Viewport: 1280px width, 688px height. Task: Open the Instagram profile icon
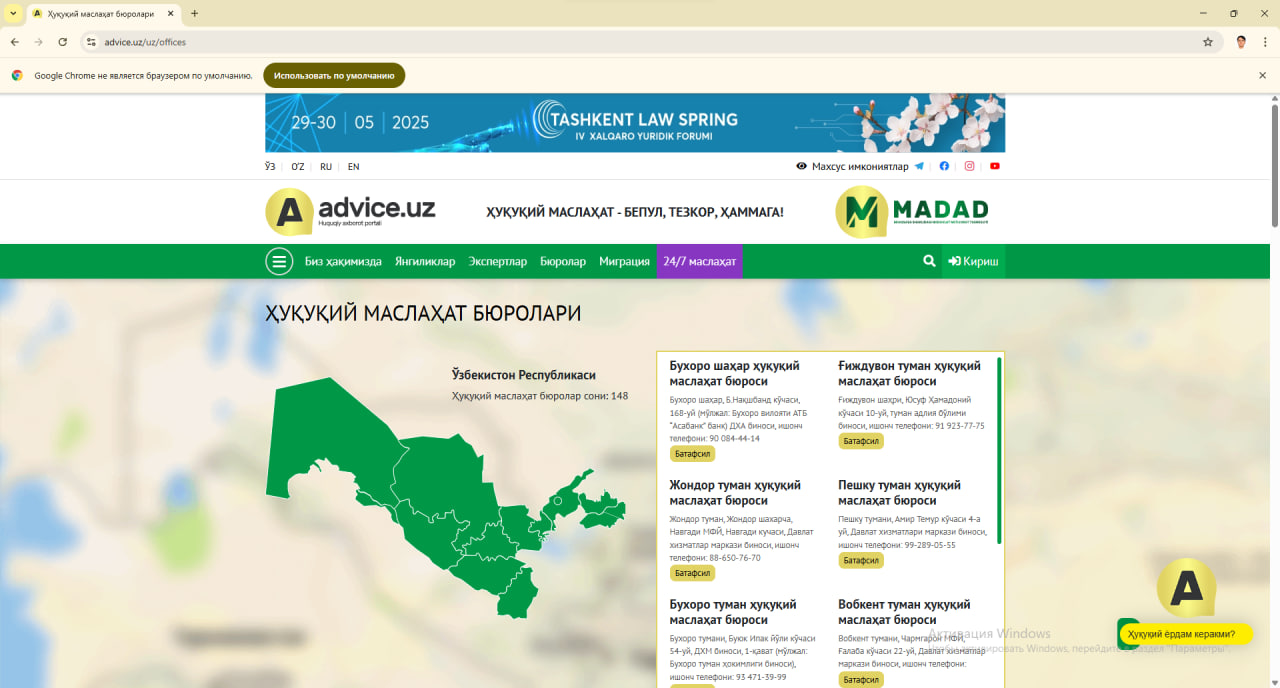(969, 167)
